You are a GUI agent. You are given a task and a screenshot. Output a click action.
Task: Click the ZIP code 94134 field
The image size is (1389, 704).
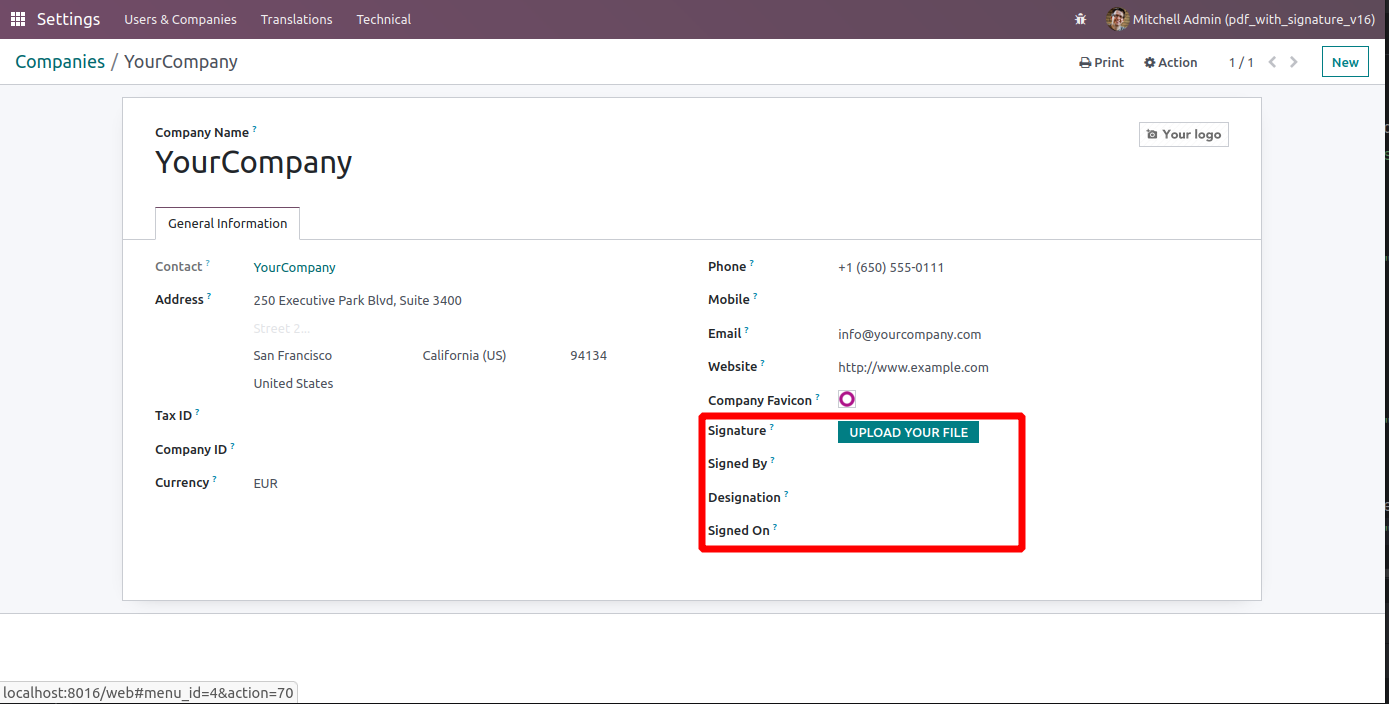589,356
